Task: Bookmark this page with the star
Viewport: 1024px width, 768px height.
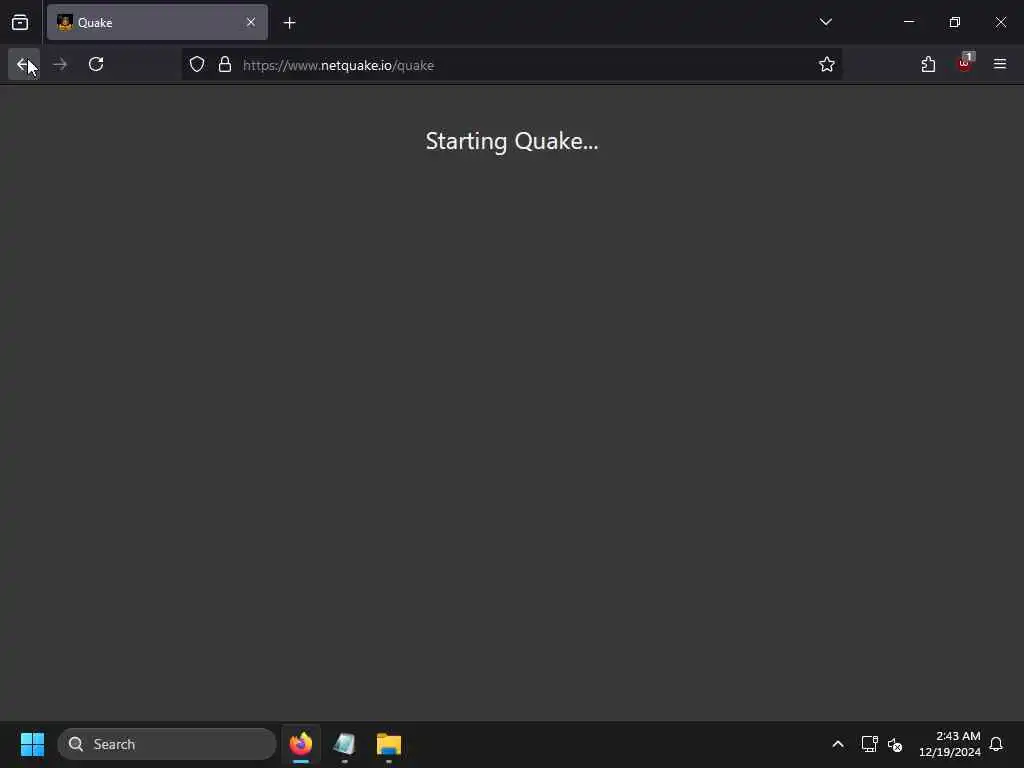Action: [x=826, y=64]
